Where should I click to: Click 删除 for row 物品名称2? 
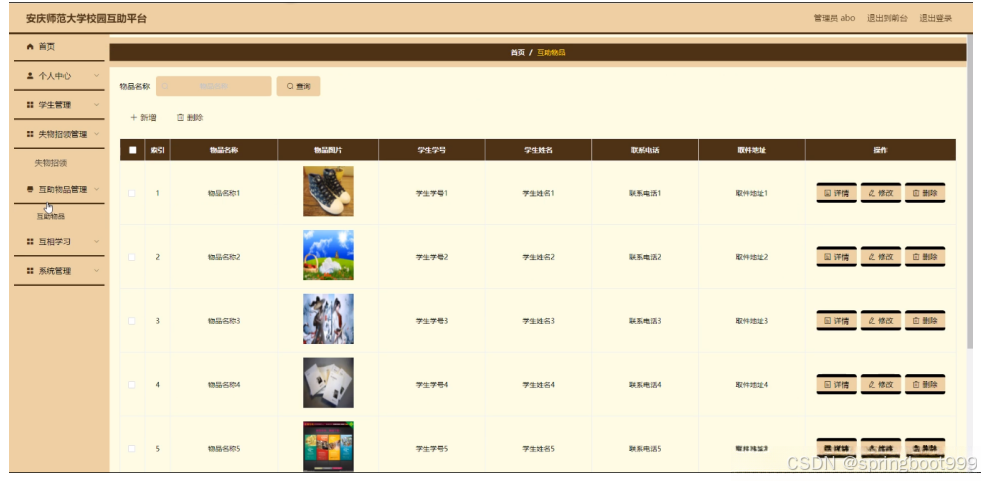[925, 257]
